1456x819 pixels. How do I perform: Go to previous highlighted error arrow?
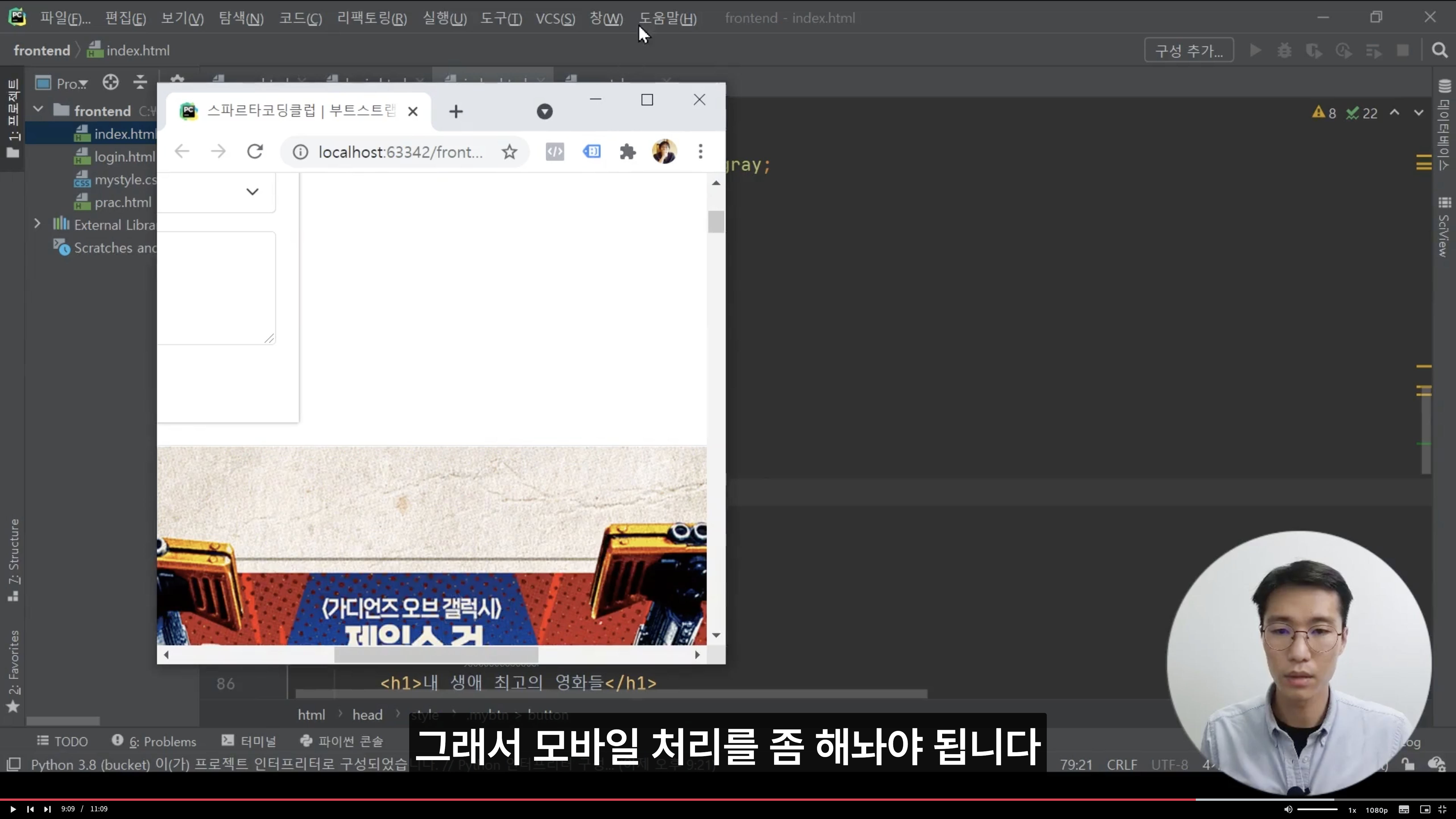[1395, 113]
